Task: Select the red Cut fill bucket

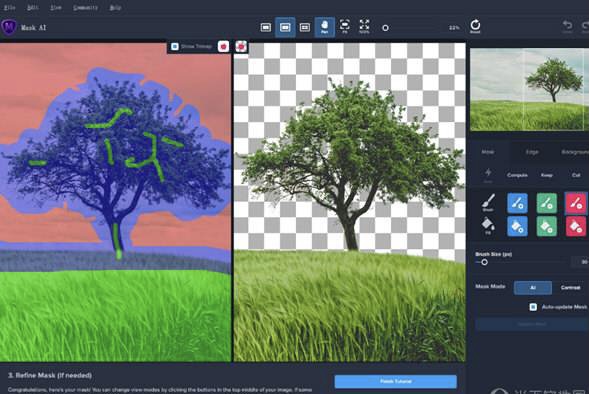Action: 575,226
